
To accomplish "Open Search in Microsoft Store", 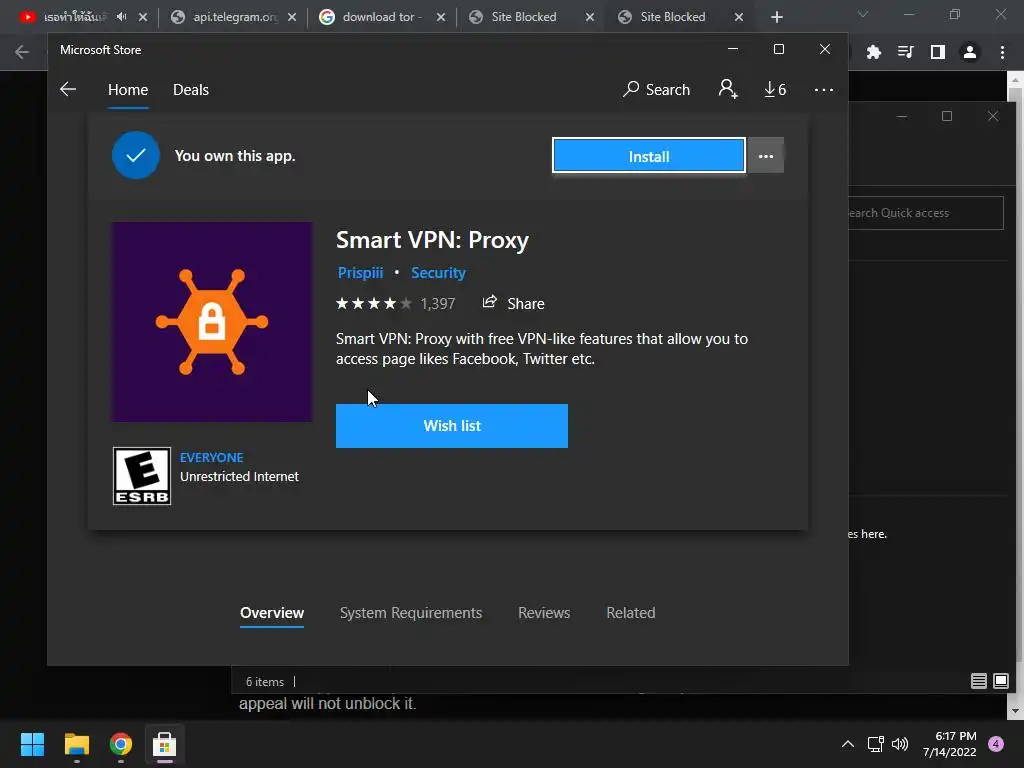I will pos(656,89).
